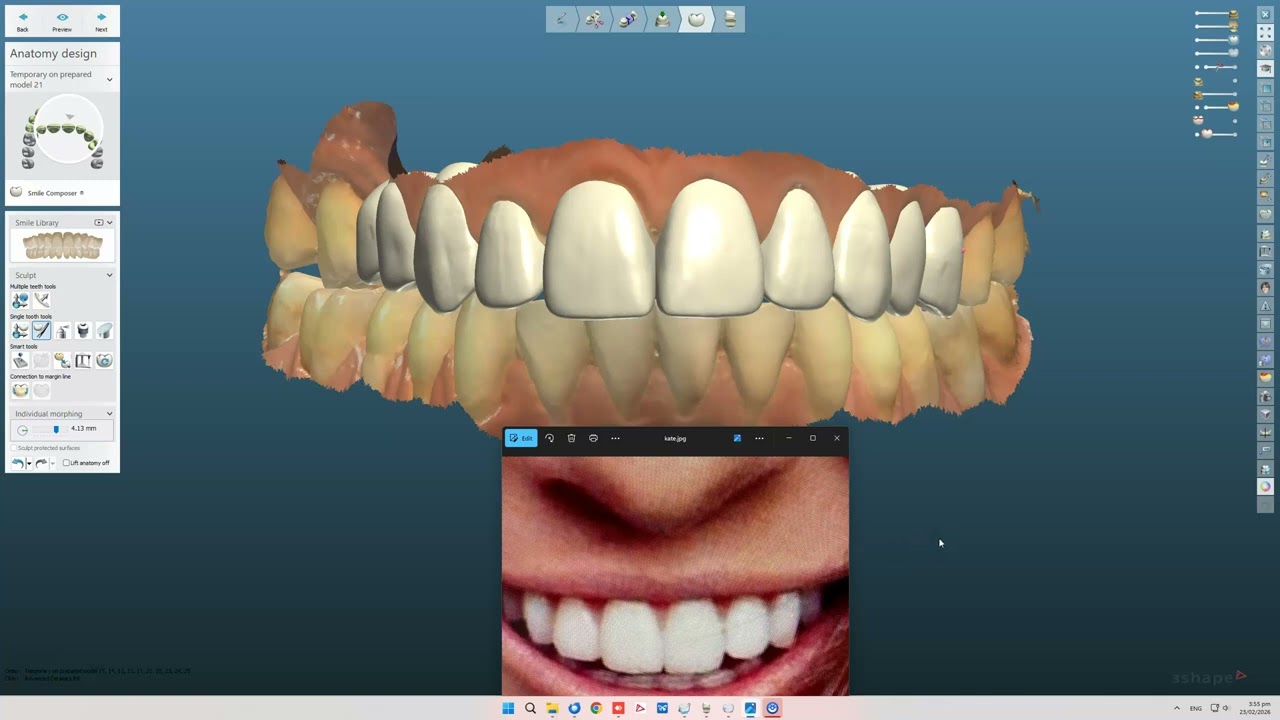This screenshot has height=720, width=1280.
Task: Print the kate.jpg image
Action: pyautogui.click(x=593, y=438)
